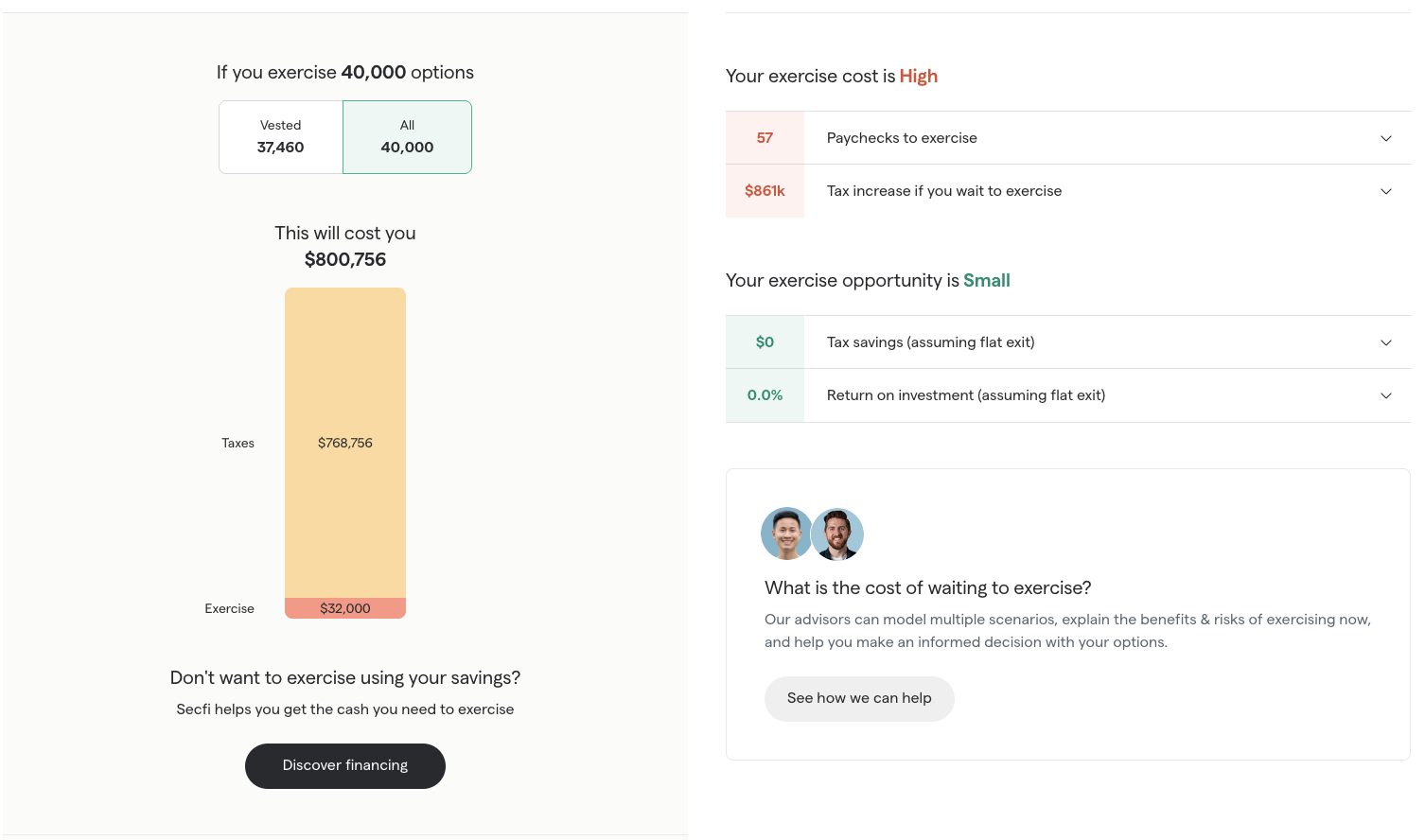Click the bearded advisor avatar photo
Image resolution: width=1425 pixels, height=840 pixels.
pos(837,534)
